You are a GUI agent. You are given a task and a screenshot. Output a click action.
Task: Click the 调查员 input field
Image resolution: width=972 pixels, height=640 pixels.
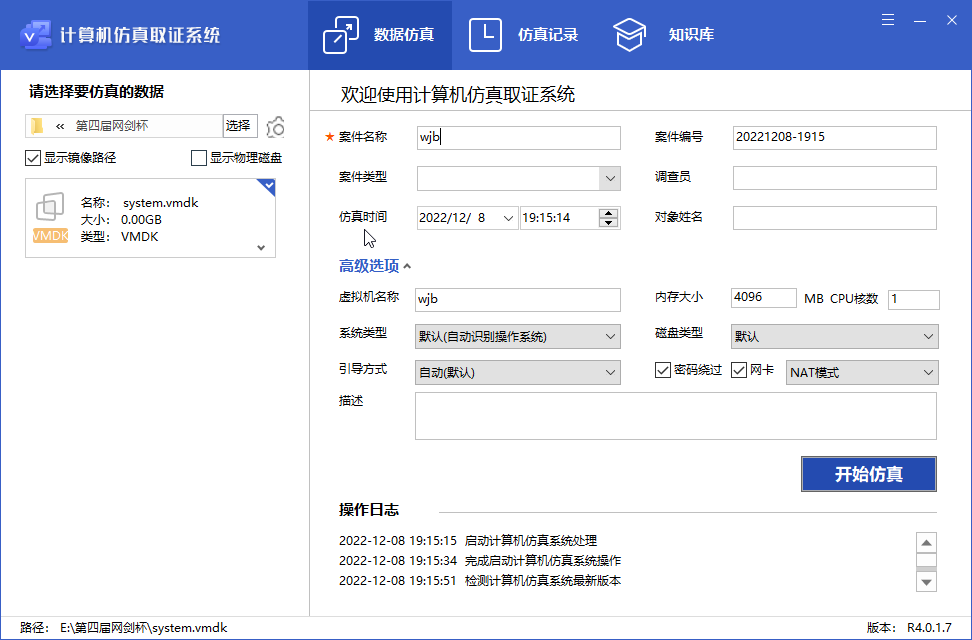tap(834, 178)
